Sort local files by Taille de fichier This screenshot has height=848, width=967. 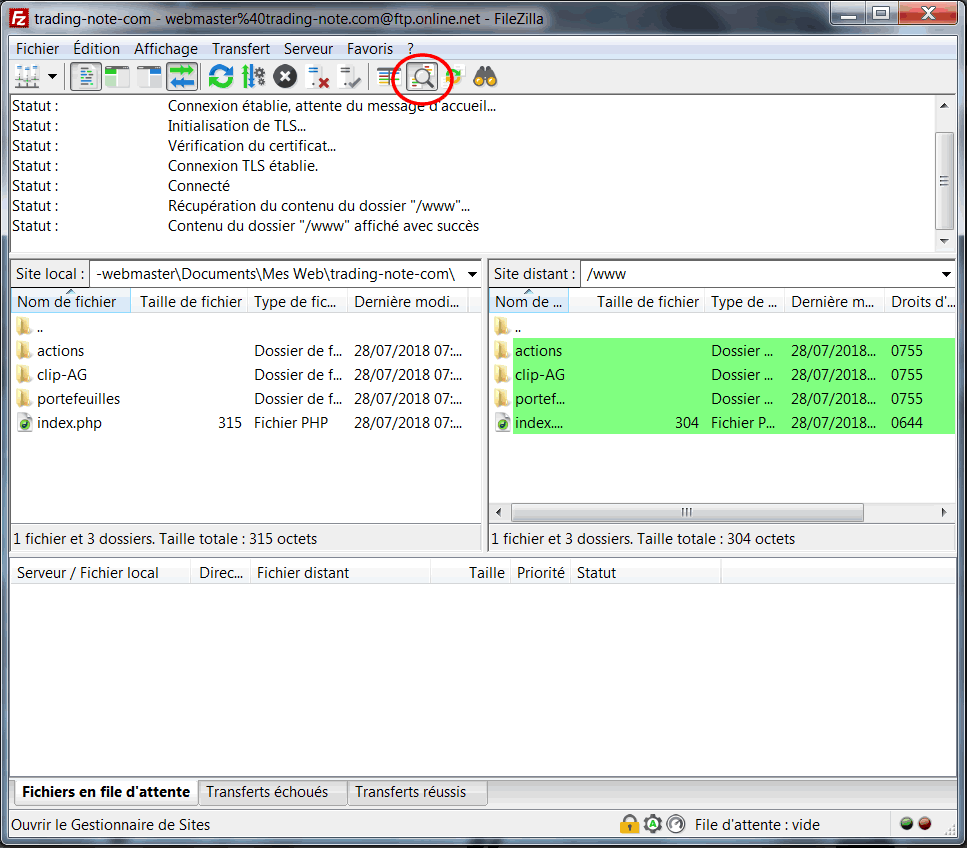click(190, 302)
